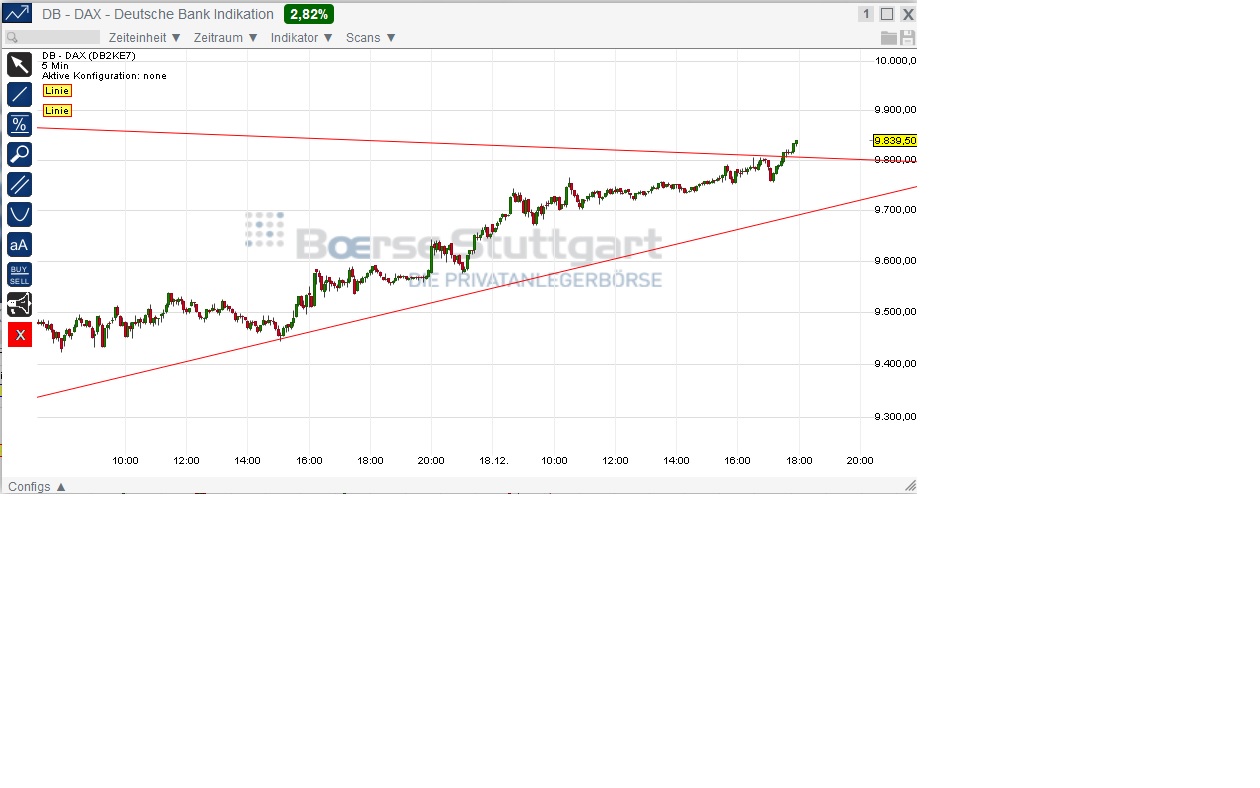Open the Zeiteinheit dropdown menu
This screenshot has height=788, width=1260.
tap(144, 38)
